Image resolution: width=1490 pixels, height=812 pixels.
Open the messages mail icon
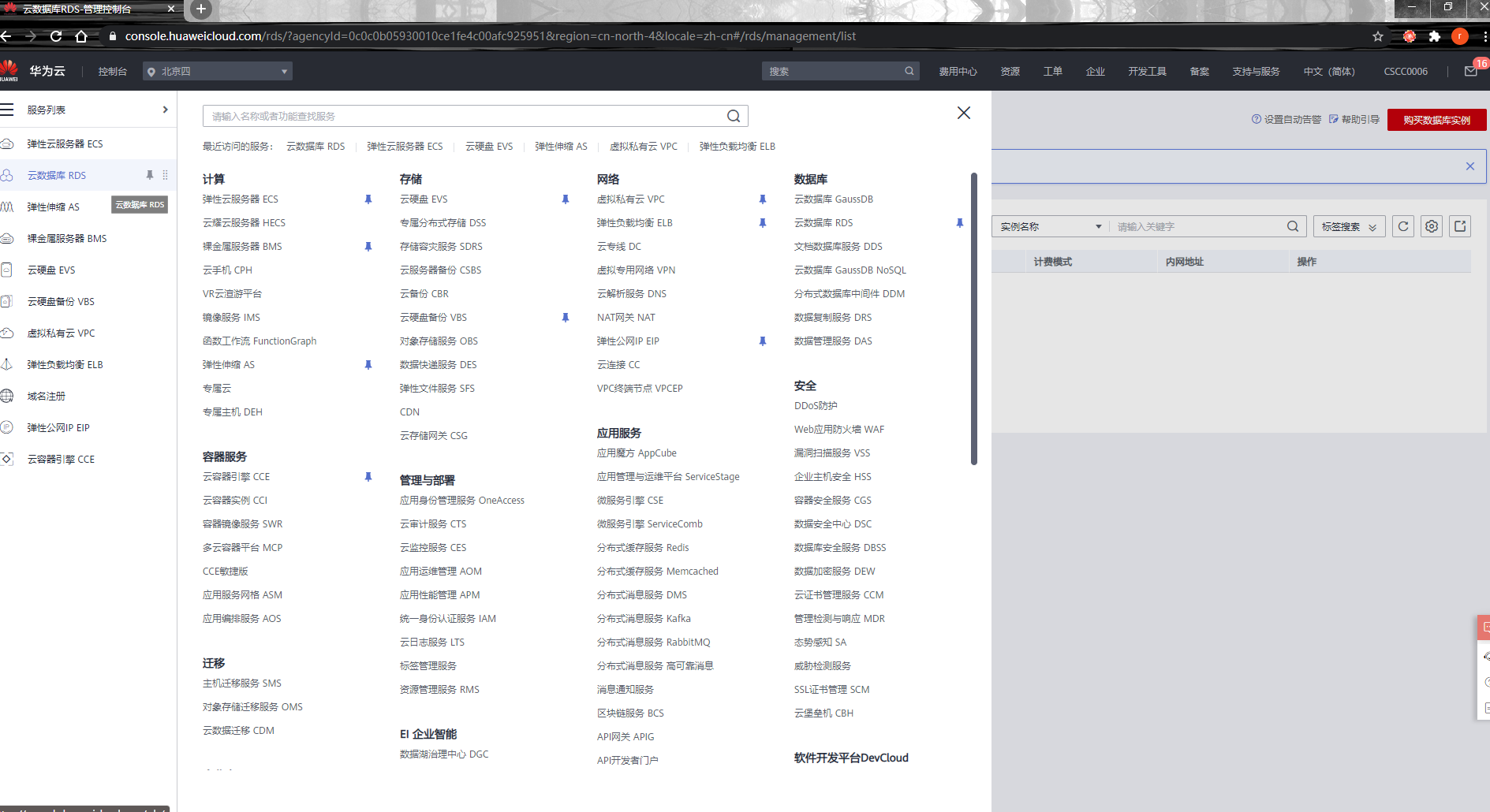1470,71
